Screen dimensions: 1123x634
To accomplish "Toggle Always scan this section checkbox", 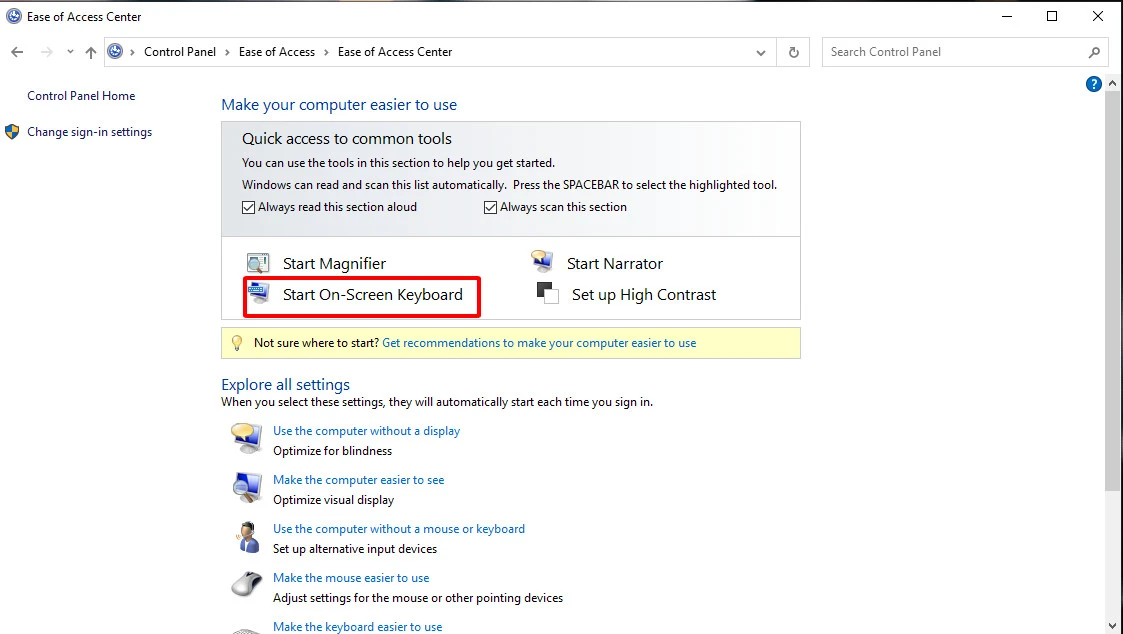I will (x=491, y=207).
